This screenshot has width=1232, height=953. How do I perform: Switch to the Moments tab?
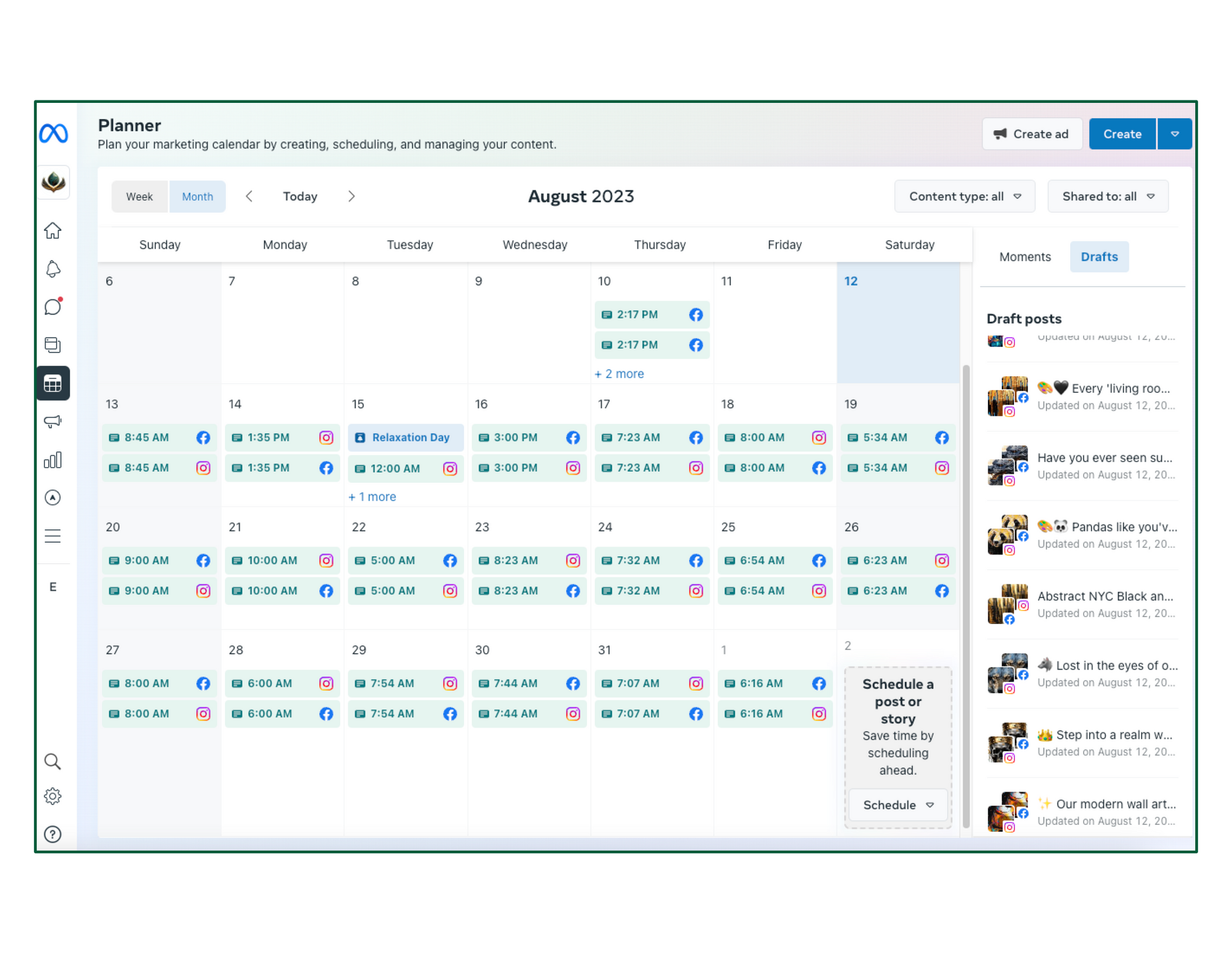tap(1024, 256)
